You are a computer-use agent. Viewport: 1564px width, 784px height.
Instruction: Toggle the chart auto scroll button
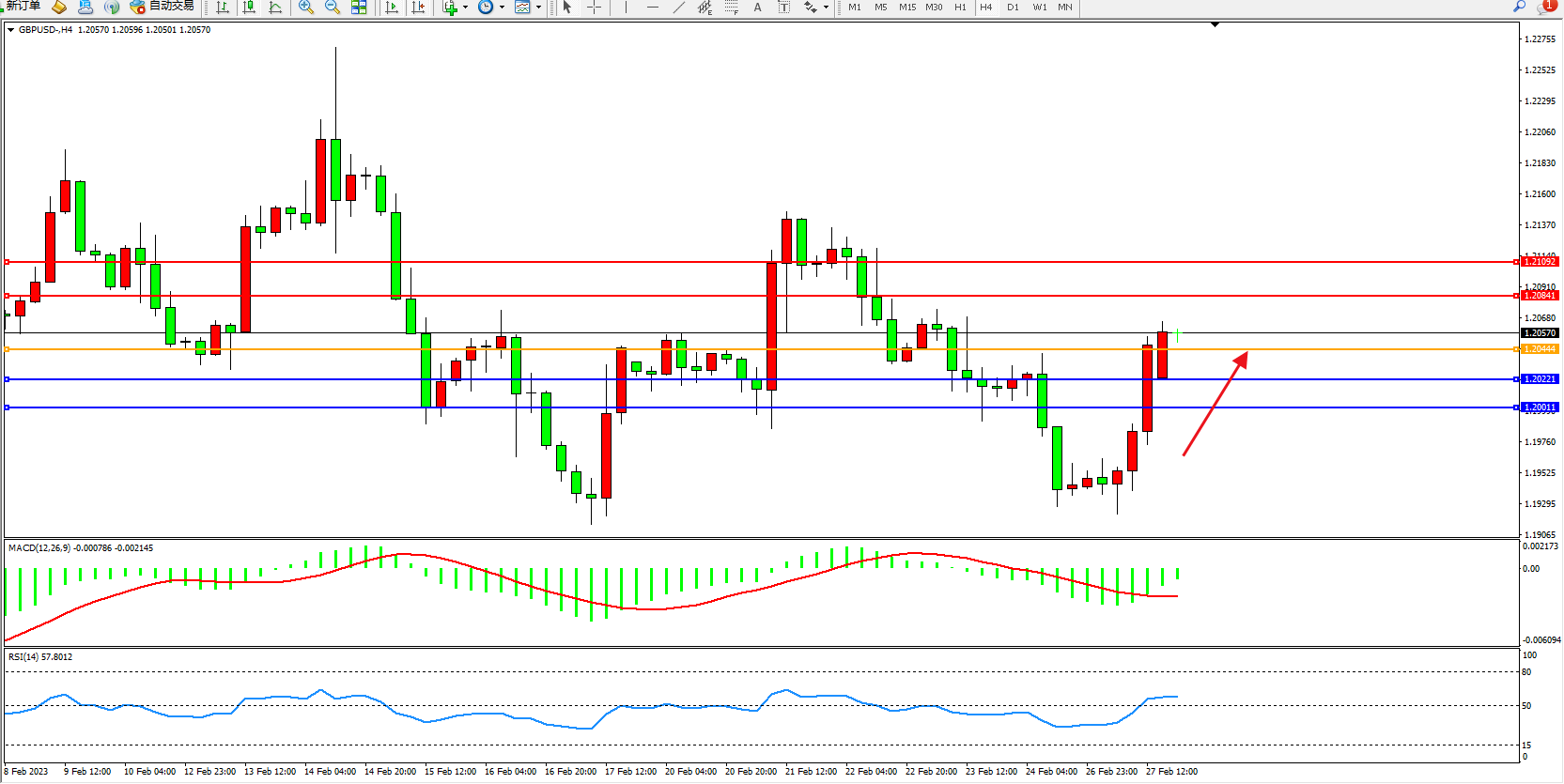(393, 8)
